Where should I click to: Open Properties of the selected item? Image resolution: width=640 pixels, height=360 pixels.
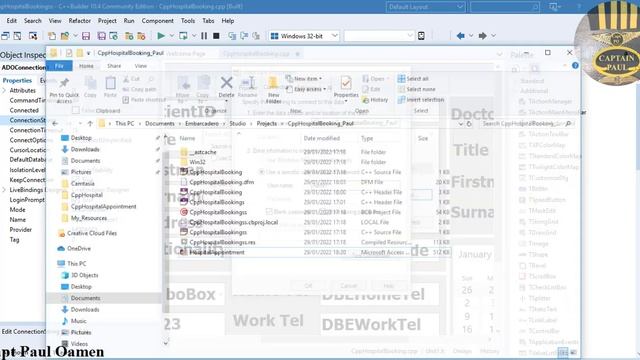pos(346,88)
